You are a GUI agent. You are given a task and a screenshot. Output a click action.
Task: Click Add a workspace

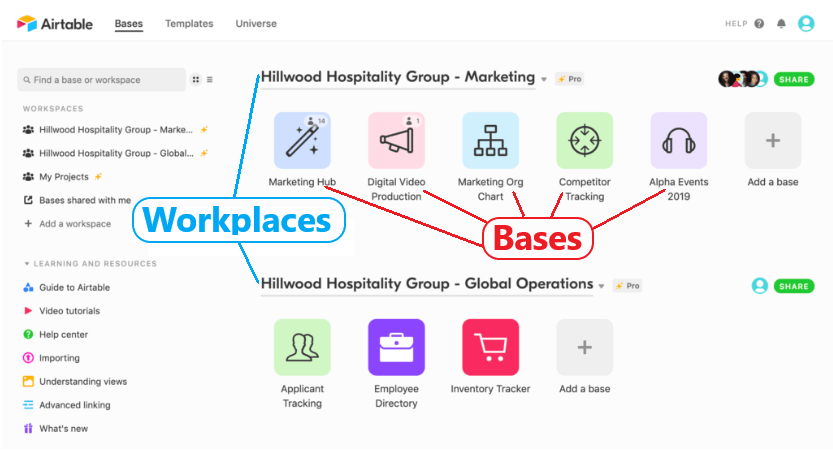pyautogui.click(x=67, y=224)
